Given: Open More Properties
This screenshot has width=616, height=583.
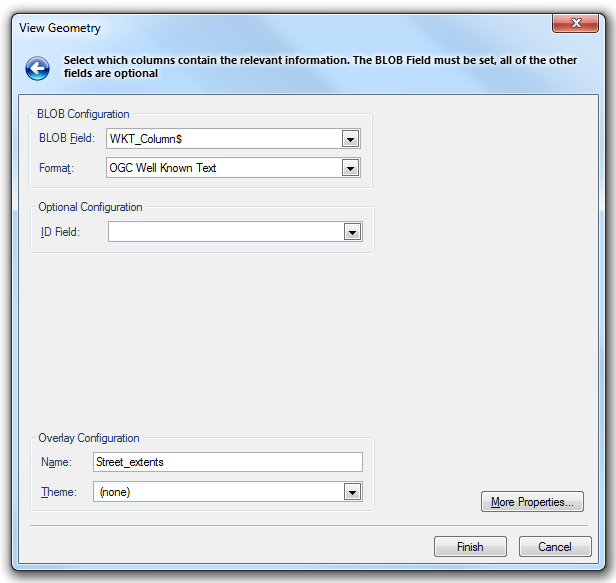Looking at the screenshot, I should pos(531,502).
